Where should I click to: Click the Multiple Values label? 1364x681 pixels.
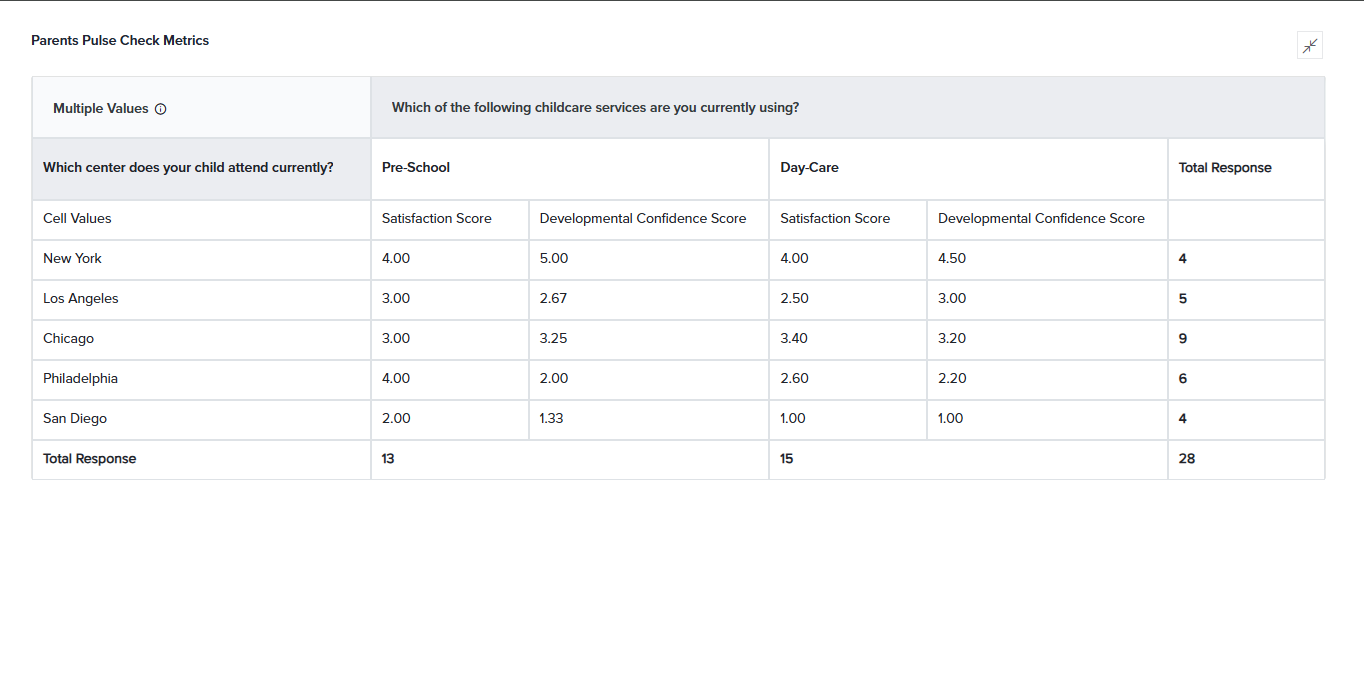(x=101, y=109)
